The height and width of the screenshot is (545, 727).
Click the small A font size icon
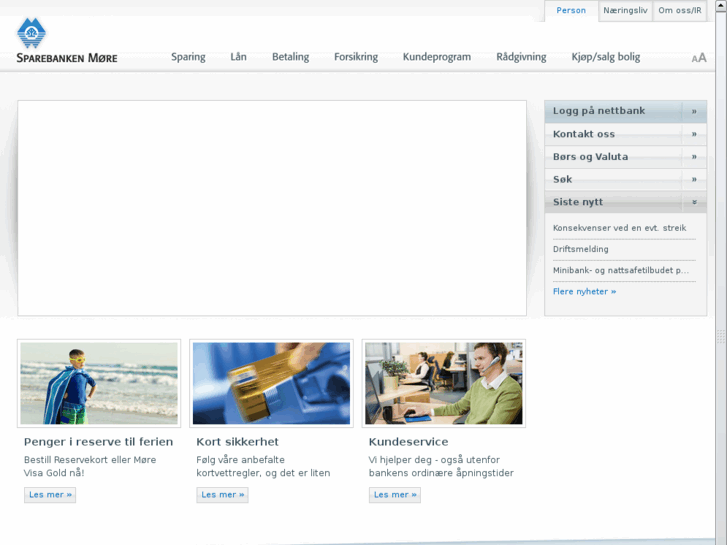click(x=695, y=59)
